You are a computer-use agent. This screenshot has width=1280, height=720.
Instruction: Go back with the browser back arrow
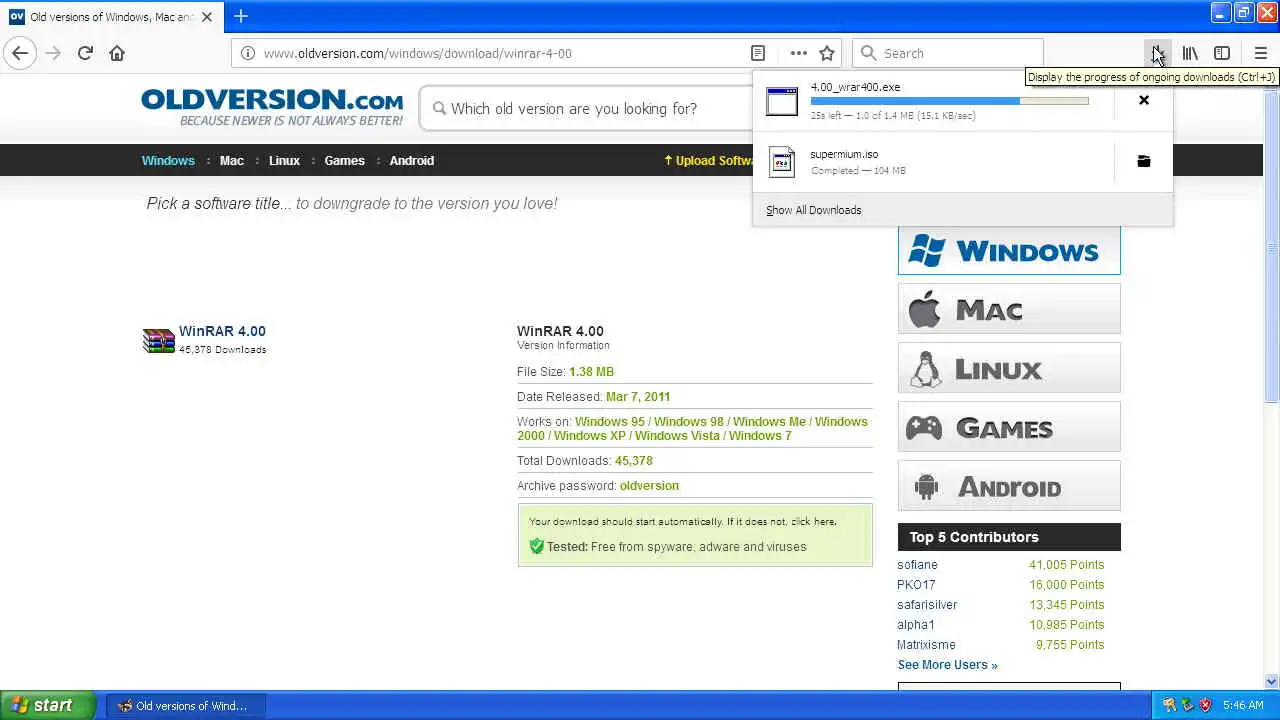20,53
